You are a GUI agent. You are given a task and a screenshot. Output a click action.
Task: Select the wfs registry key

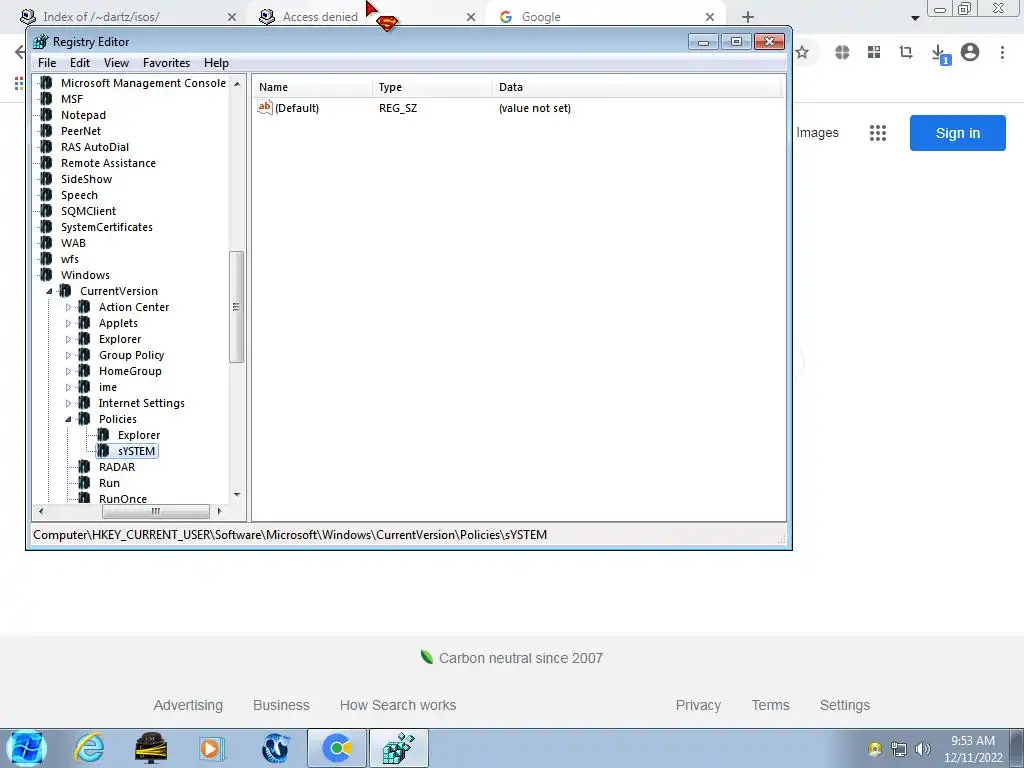[x=70, y=259]
